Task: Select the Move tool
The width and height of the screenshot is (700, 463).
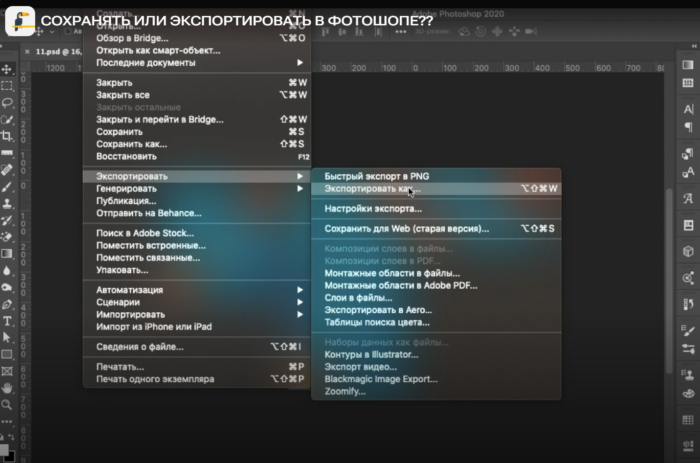Action: tap(7, 69)
